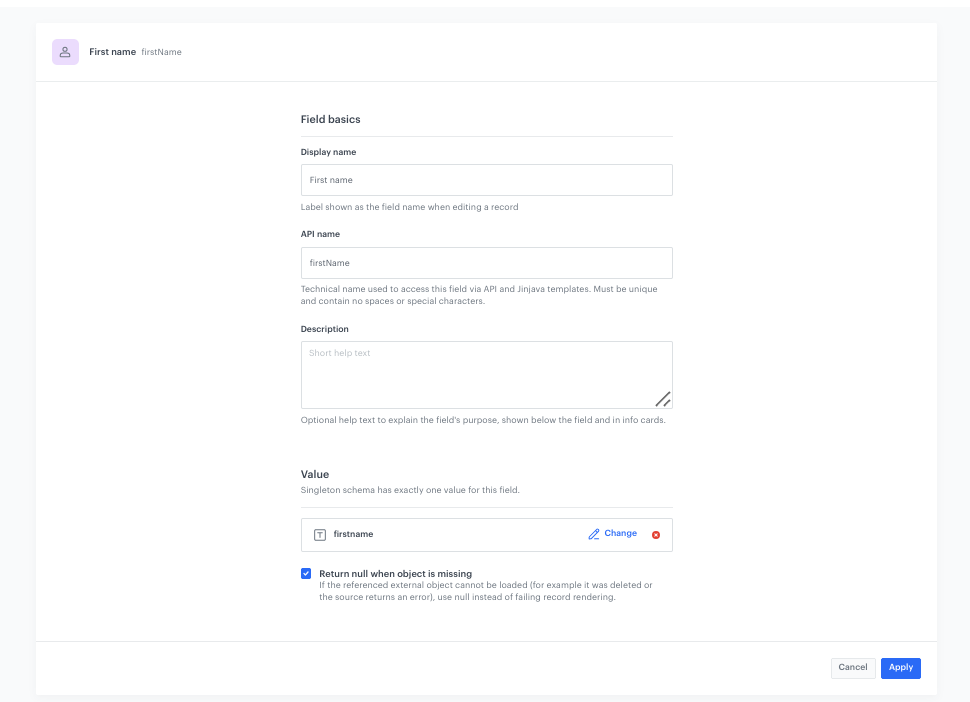Click the Value section heading

pos(315,474)
